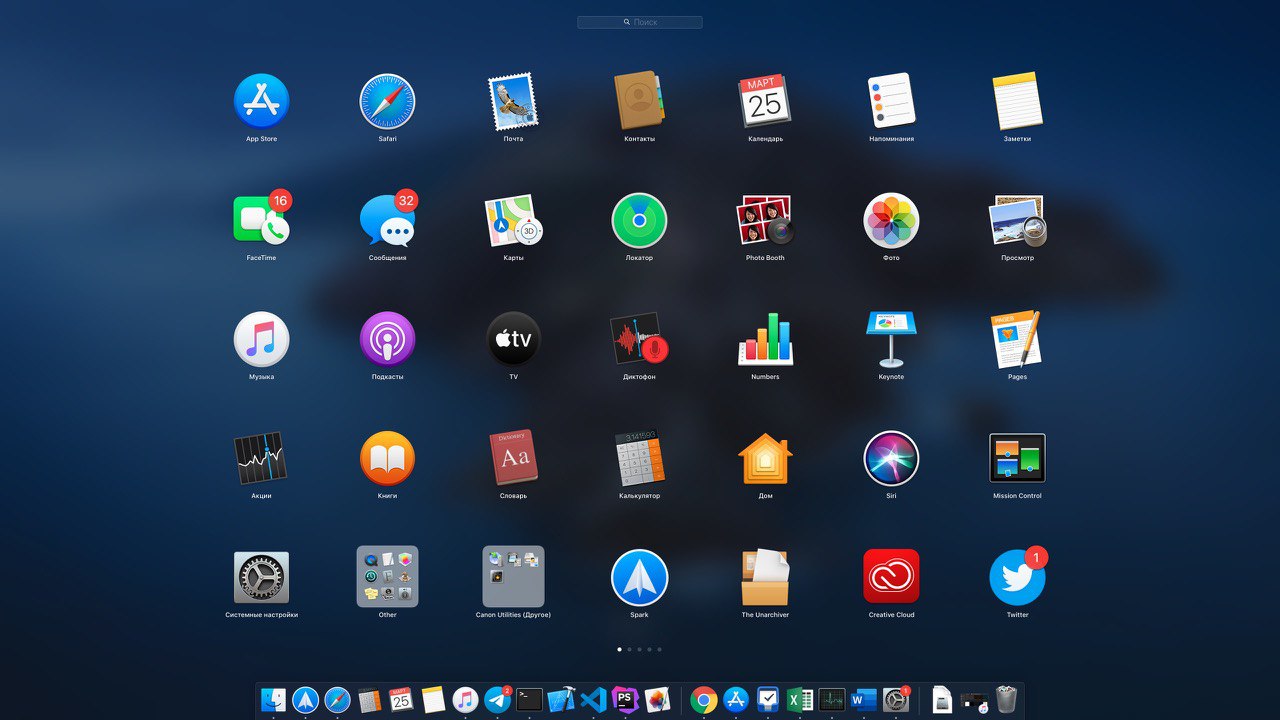Launch Xcode from the Dock
Viewport: 1280px width, 720px height.
coord(561,699)
